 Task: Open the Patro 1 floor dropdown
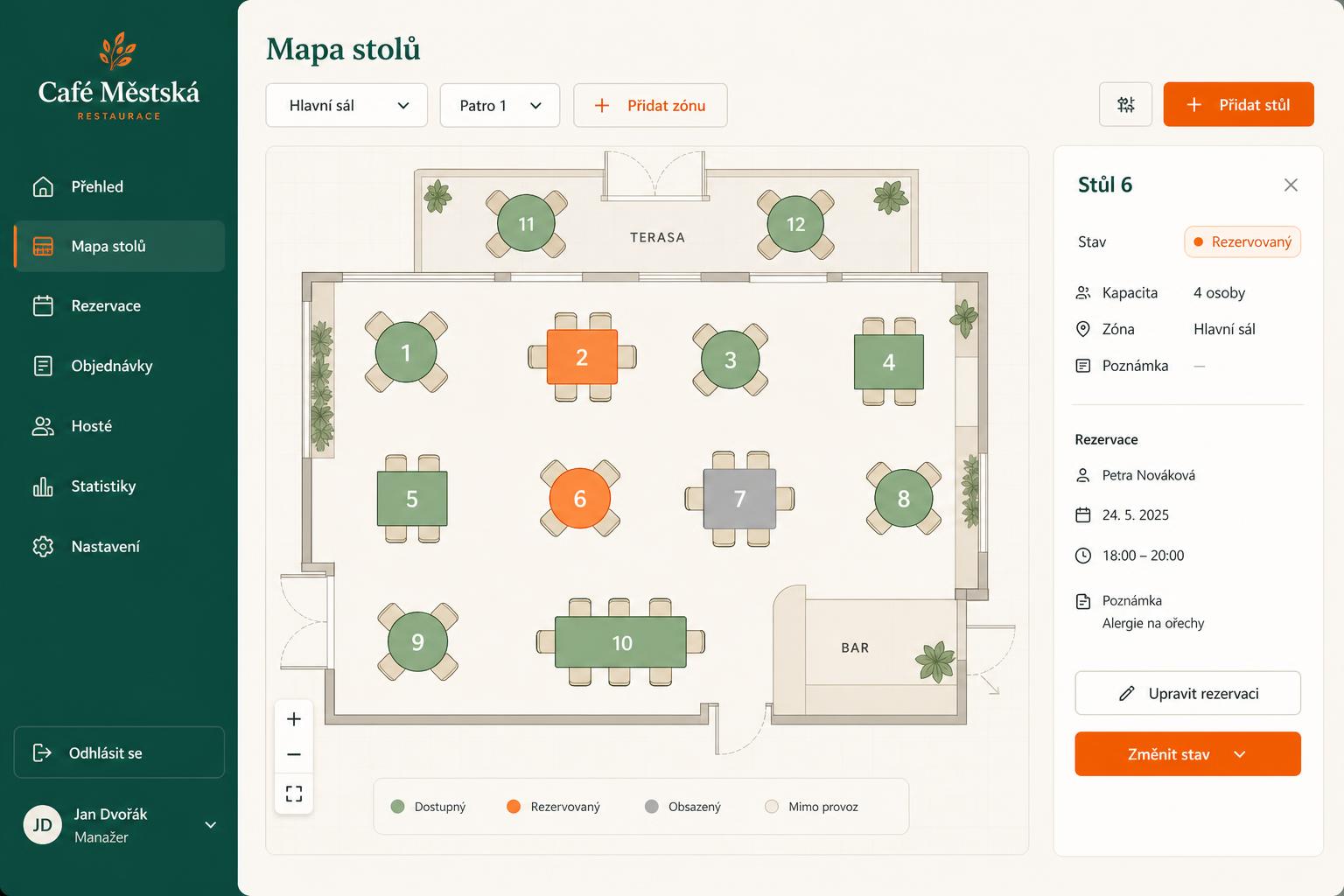click(500, 105)
